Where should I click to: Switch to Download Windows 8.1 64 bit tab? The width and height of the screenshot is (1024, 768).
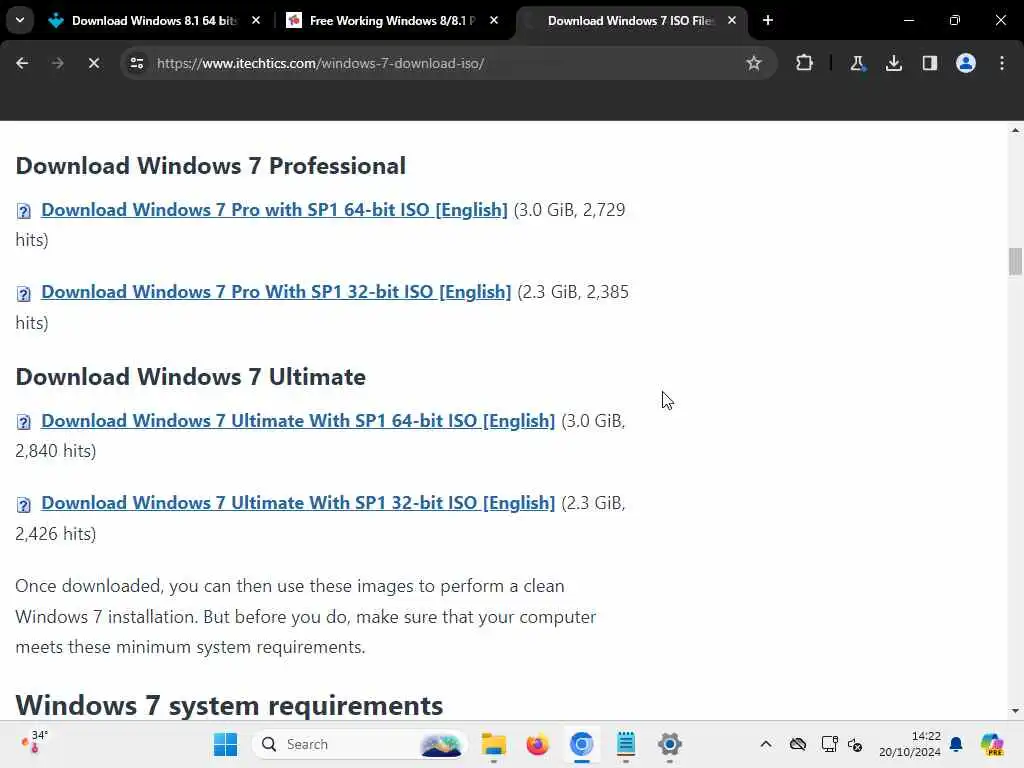(153, 21)
